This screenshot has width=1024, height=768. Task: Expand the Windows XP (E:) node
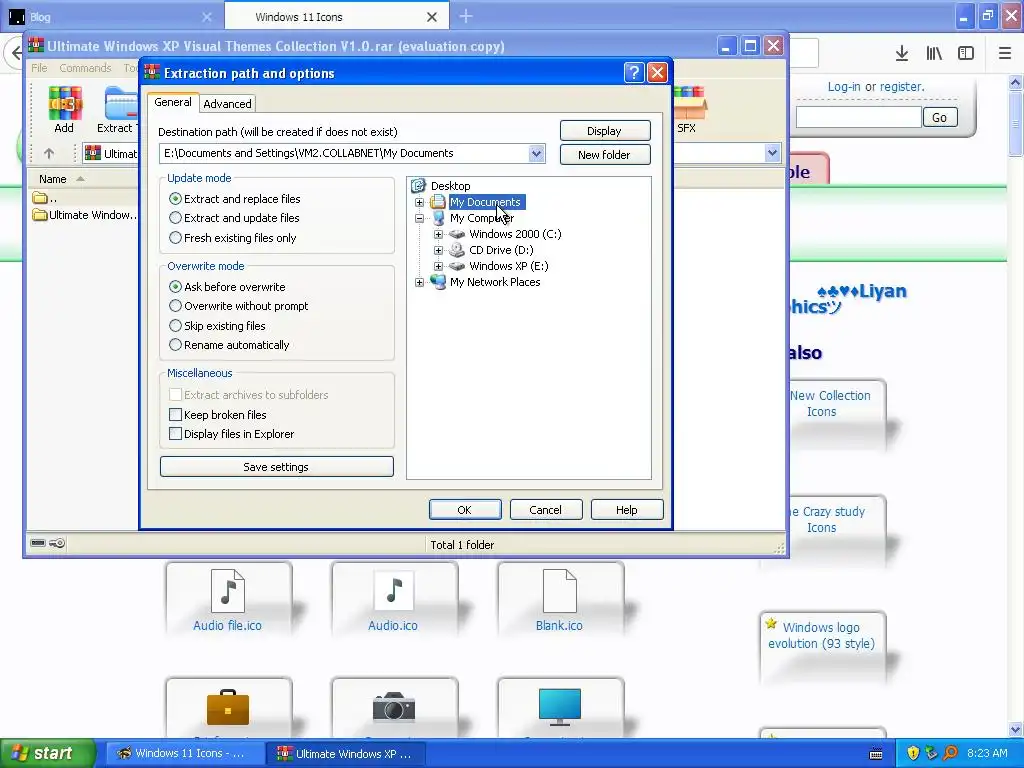click(x=438, y=266)
